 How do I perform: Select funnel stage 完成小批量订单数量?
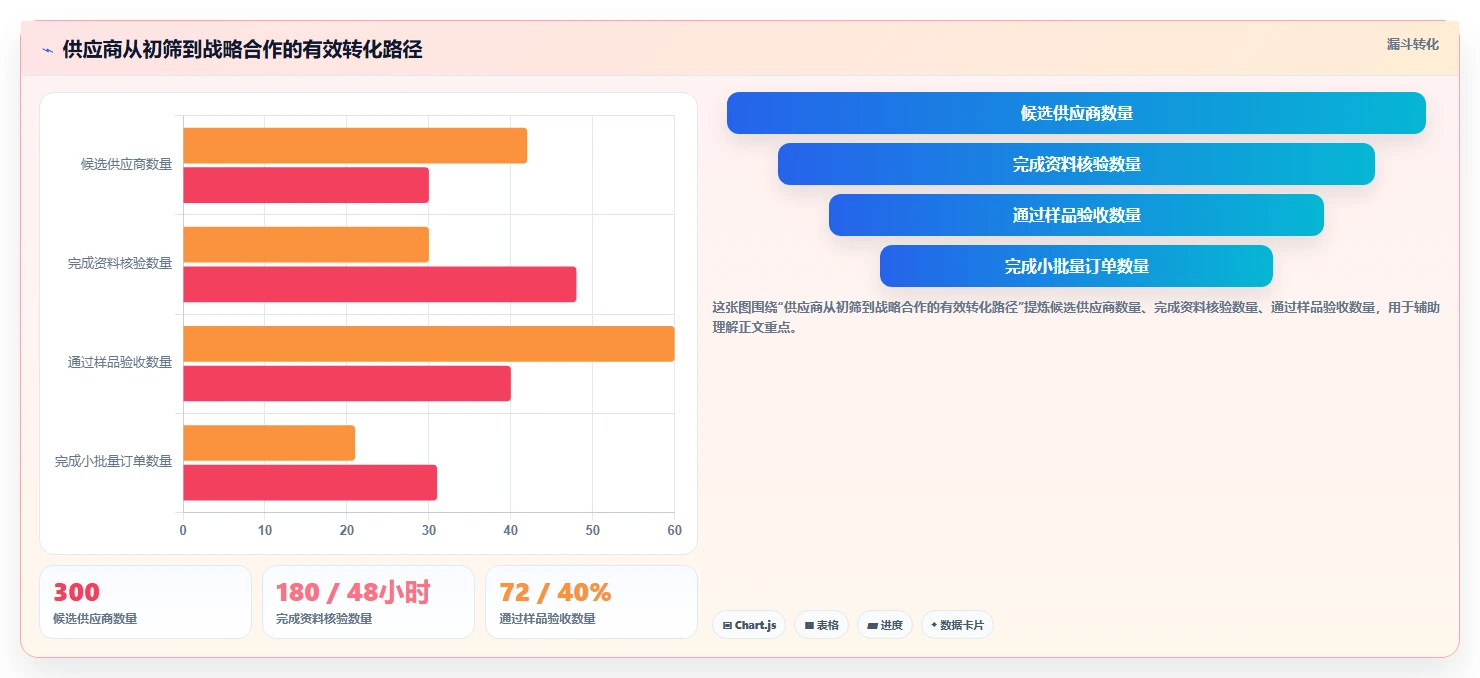pos(1076,266)
